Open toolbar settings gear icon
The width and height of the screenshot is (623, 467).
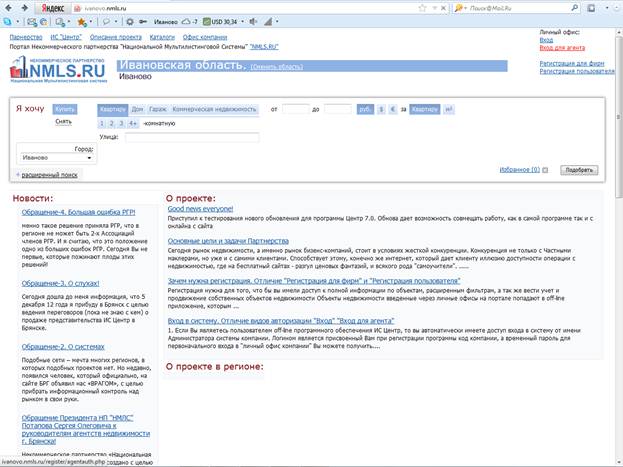pos(130,22)
